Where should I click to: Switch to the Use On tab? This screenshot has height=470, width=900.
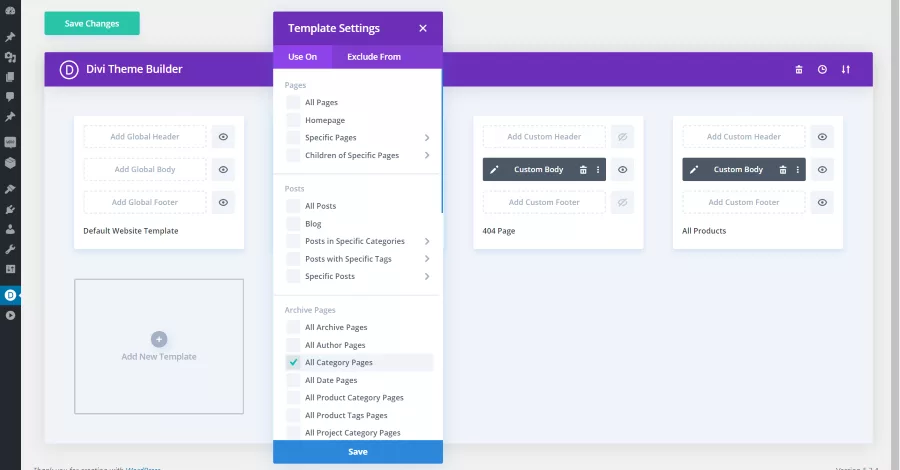pyautogui.click(x=302, y=57)
